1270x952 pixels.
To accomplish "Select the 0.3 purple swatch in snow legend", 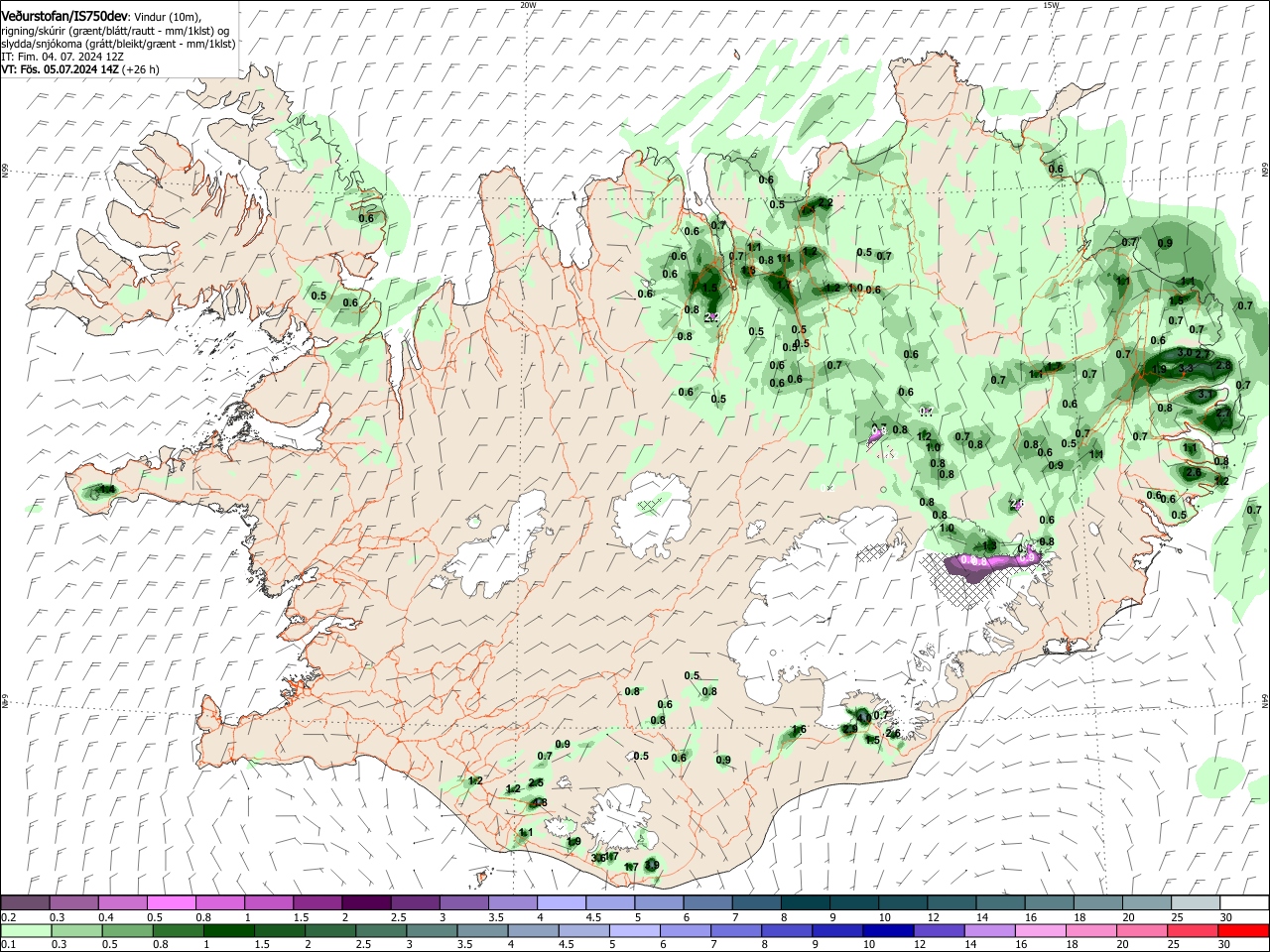I will 74,902.
